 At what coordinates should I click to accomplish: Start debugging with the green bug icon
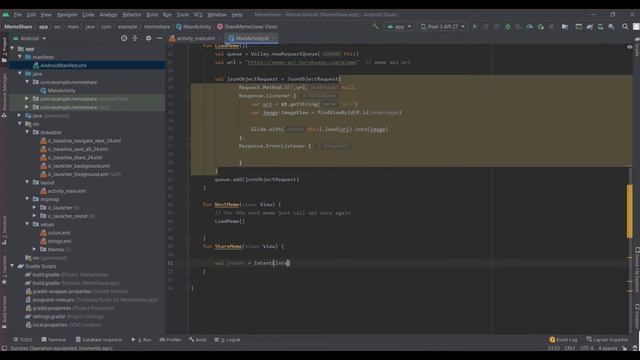coord(508,27)
